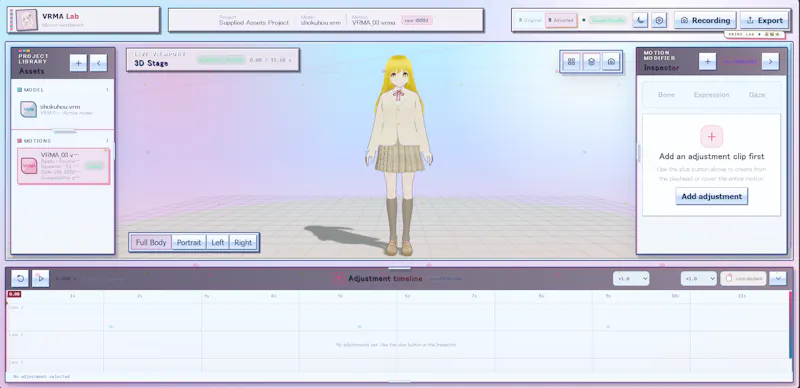Select the Left camera preset
The height and width of the screenshot is (388, 800).
(x=218, y=242)
